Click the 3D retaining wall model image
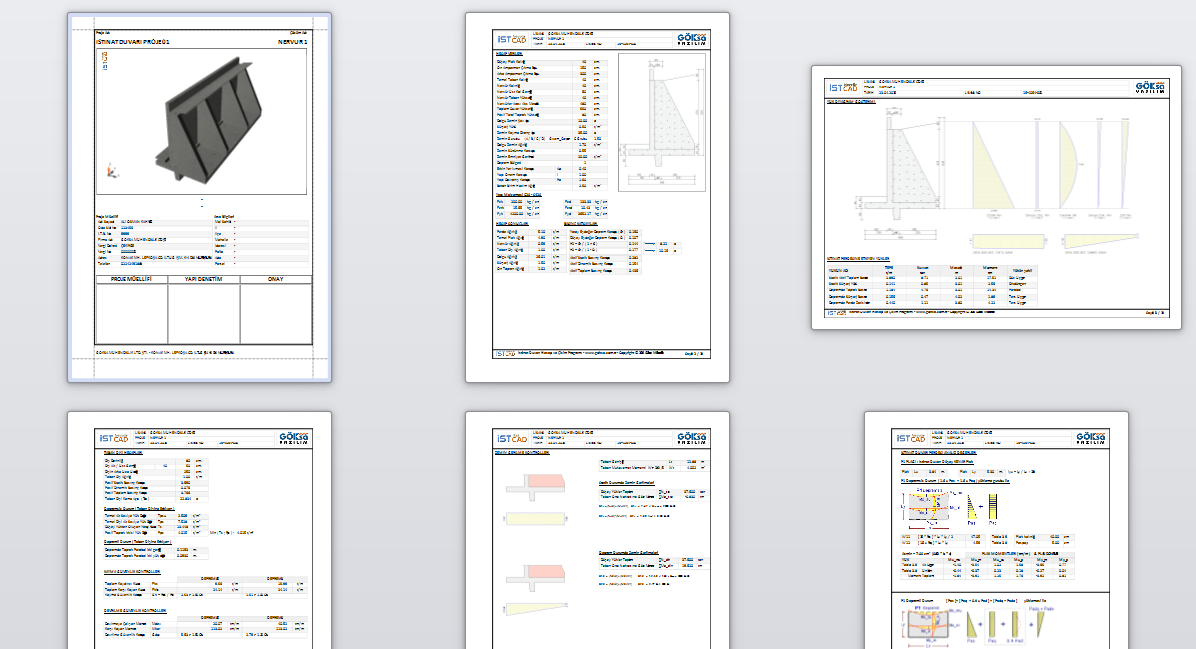Screen dimensions: 1196x649 211,119
